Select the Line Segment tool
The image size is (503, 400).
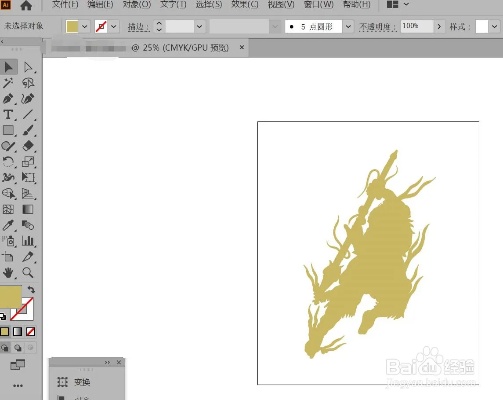coord(28,114)
